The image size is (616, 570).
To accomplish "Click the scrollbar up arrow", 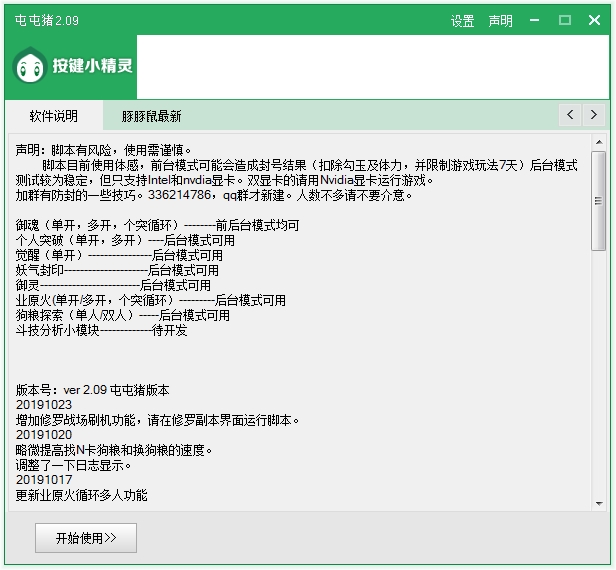I will pyautogui.click(x=598, y=142).
